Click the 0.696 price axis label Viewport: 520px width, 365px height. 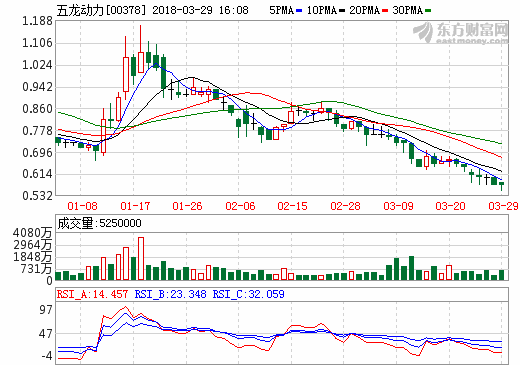[x=37, y=153]
